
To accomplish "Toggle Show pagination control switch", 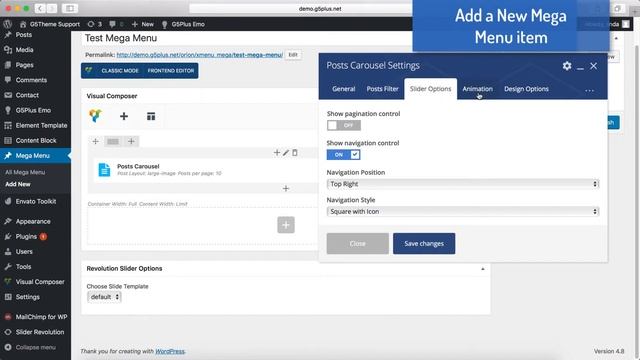I will (x=344, y=125).
